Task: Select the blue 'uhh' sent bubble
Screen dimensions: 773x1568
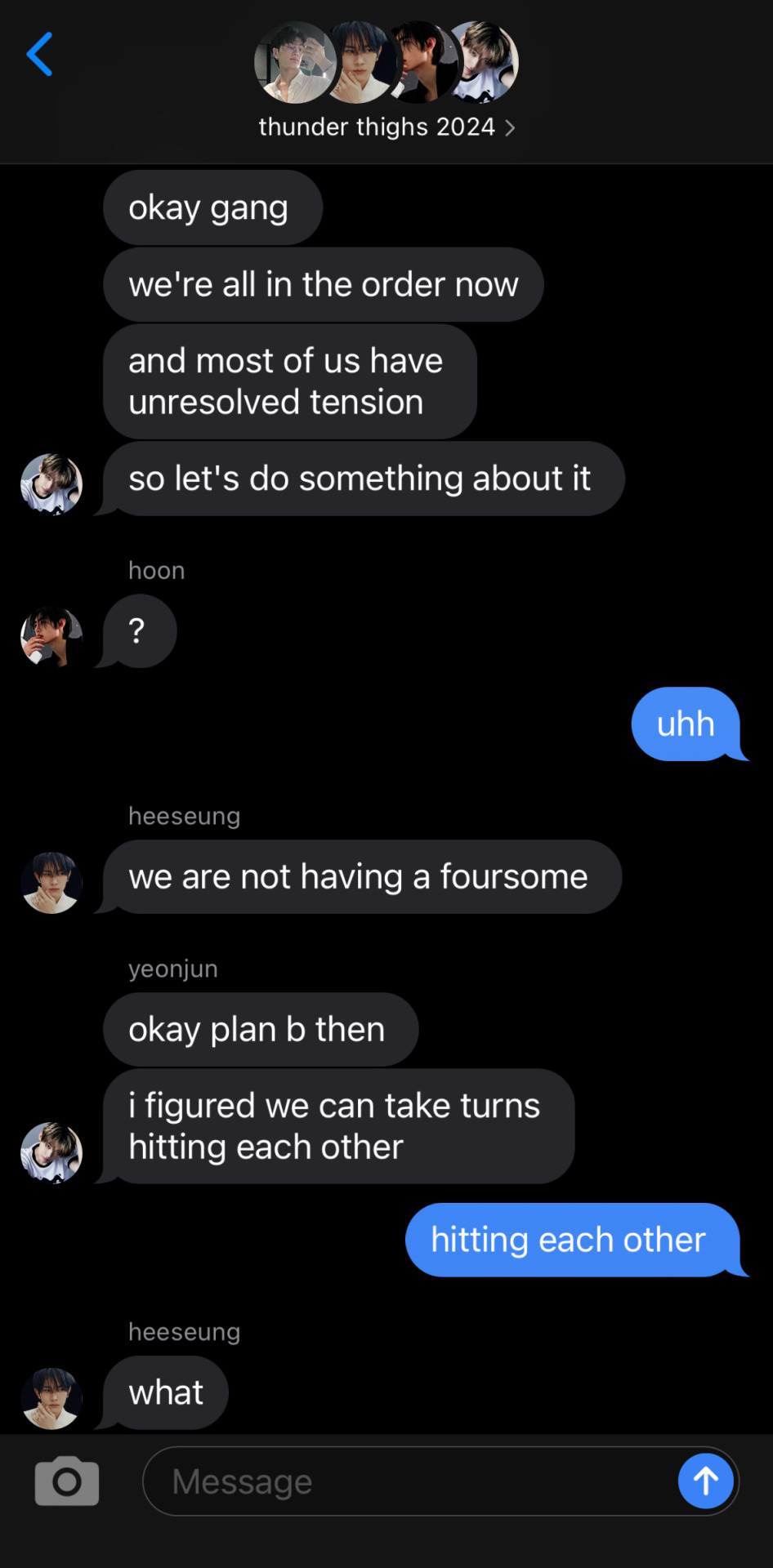Action: pos(686,724)
